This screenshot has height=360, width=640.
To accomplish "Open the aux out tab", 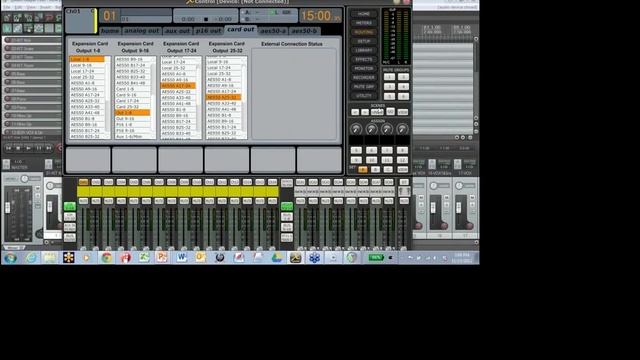I will 178,31.
